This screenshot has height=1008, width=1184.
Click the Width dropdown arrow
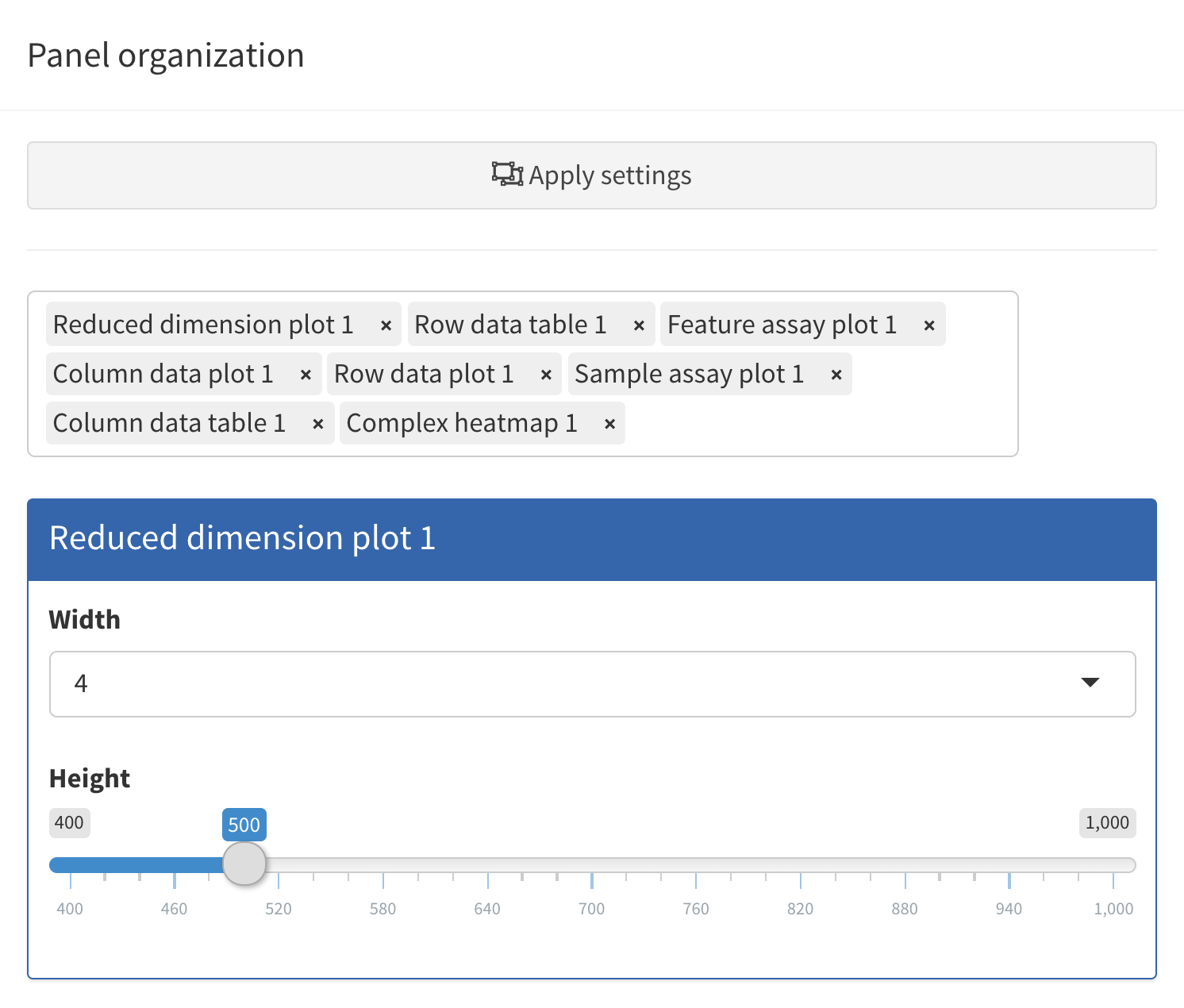(1090, 683)
